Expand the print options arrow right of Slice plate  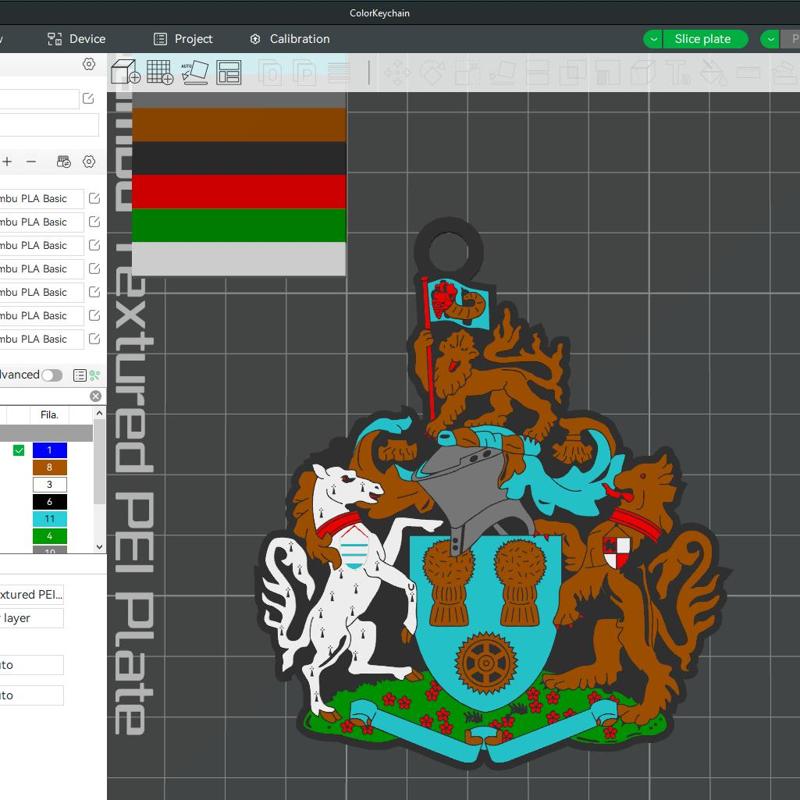[x=770, y=39]
